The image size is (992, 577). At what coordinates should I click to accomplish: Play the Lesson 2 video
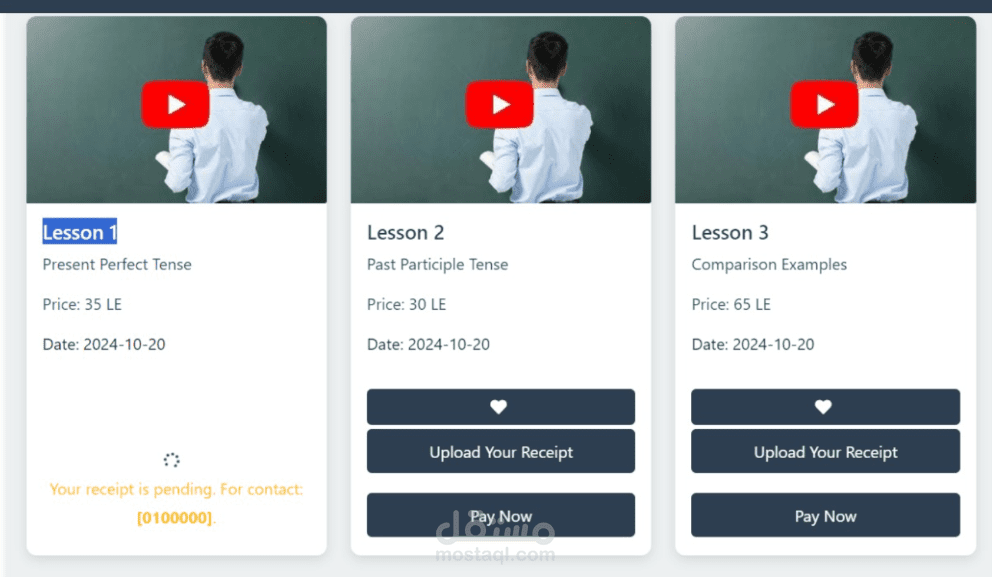pyautogui.click(x=499, y=104)
